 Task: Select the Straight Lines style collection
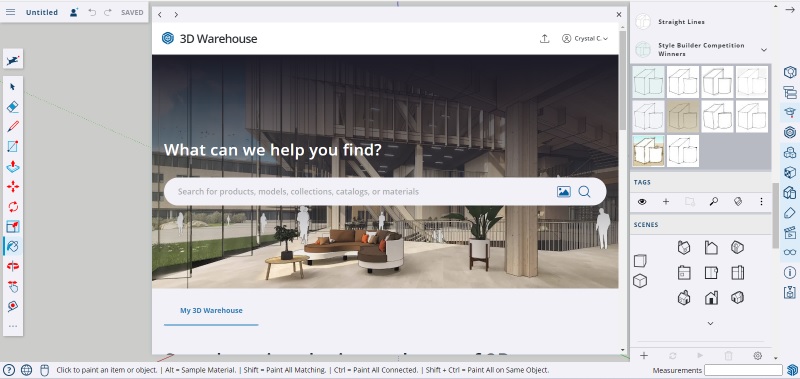tap(681, 22)
